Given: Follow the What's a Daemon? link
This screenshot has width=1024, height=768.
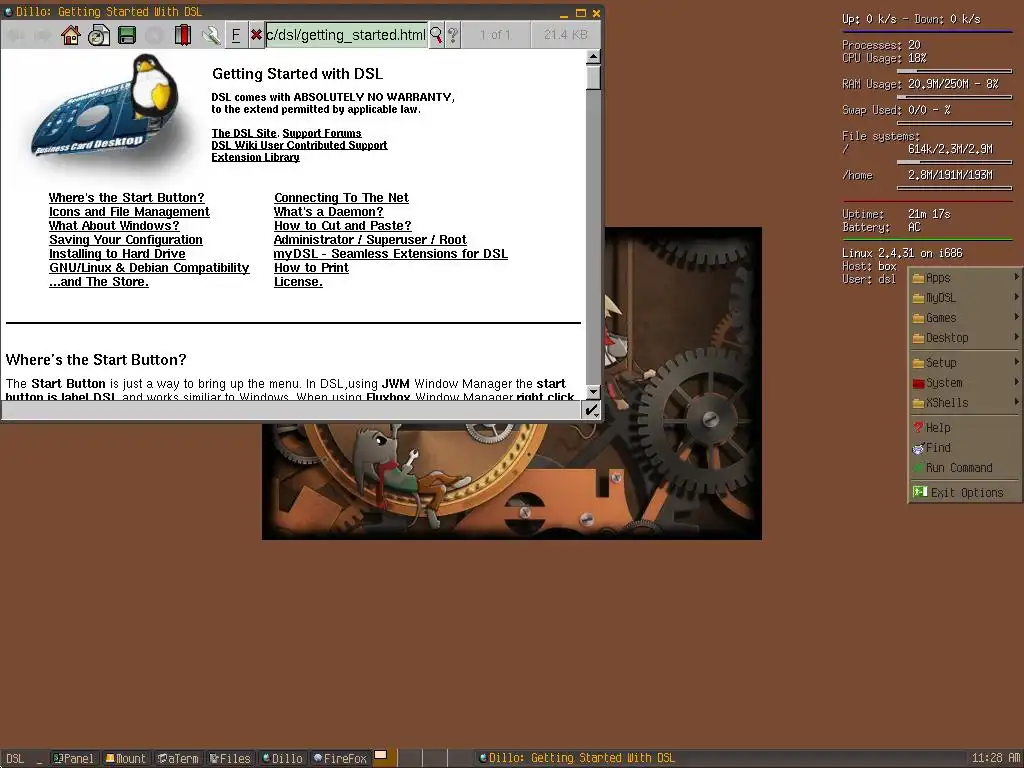Looking at the screenshot, I should [328, 212].
